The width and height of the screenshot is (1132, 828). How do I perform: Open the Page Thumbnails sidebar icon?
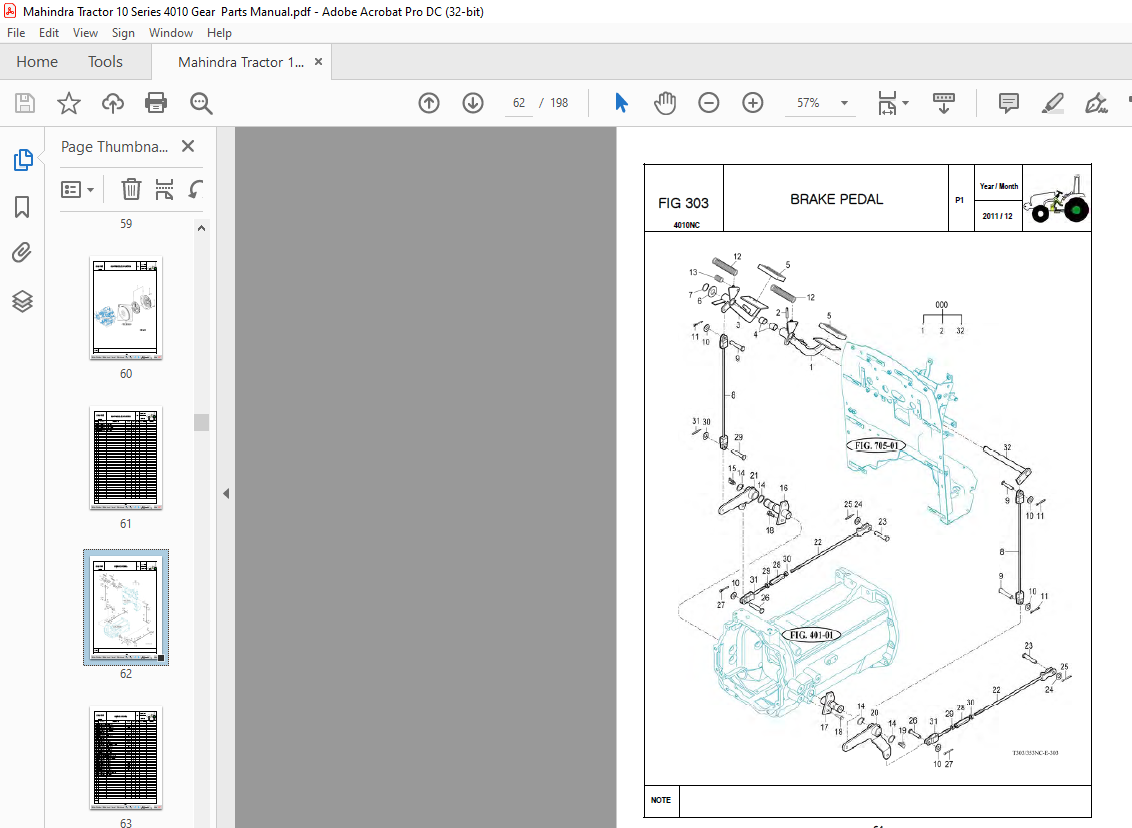22,160
